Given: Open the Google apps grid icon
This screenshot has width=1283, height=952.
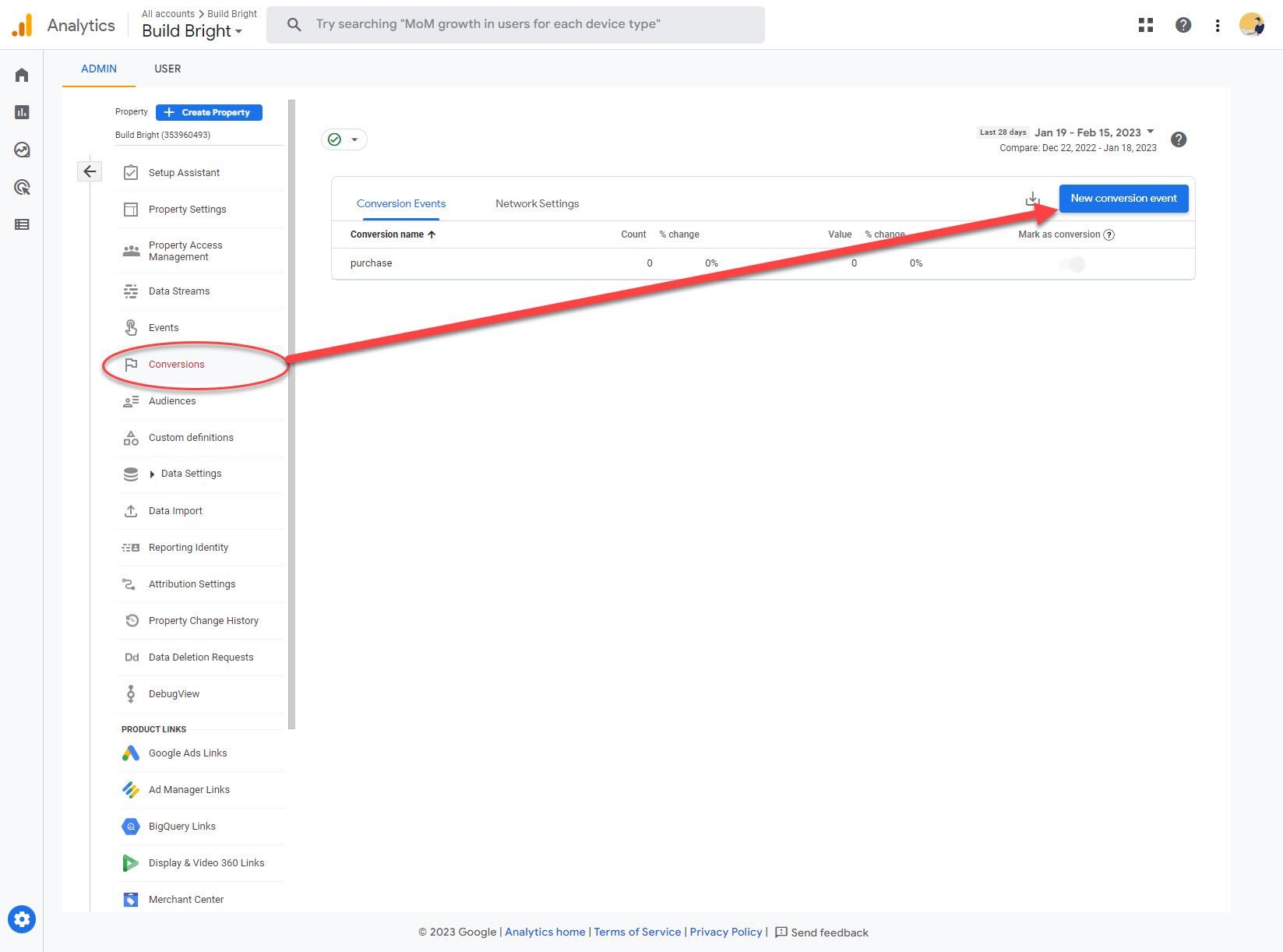Looking at the screenshot, I should pos(1145,25).
